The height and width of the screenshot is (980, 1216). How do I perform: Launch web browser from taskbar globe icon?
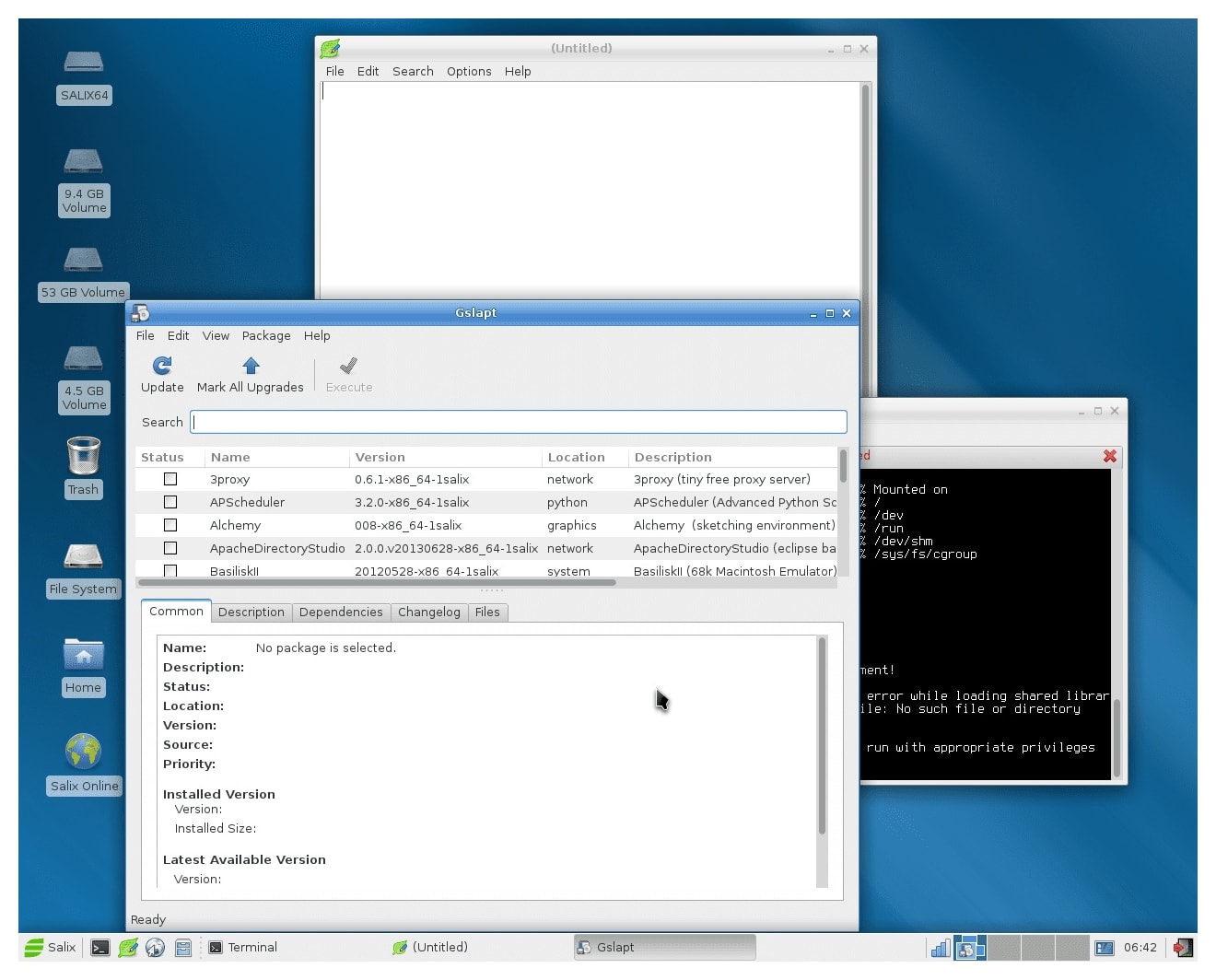[155, 947]
